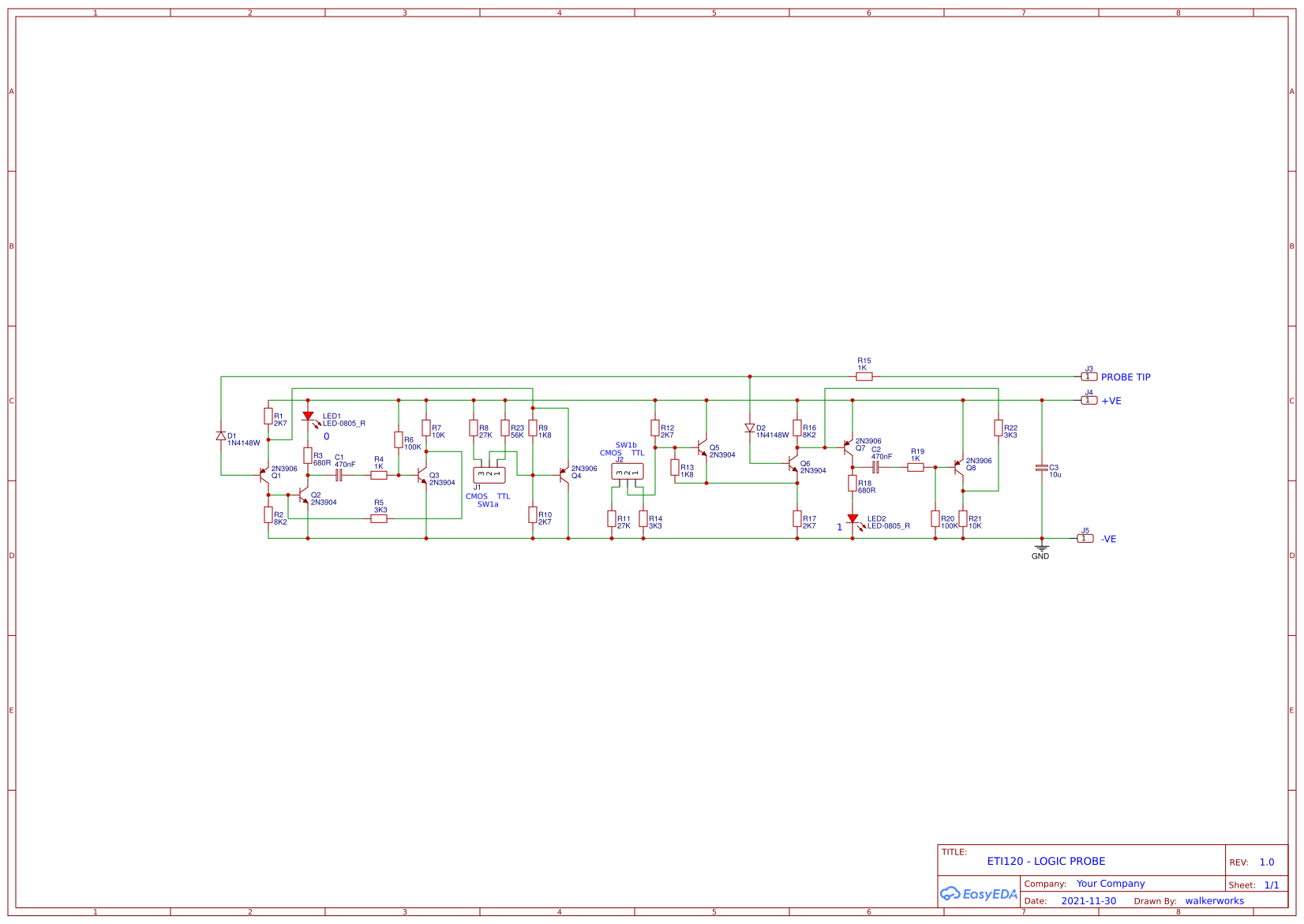Select the J3 PROBE TIP connector
1304x924 pixels.
coord(1088,376)
